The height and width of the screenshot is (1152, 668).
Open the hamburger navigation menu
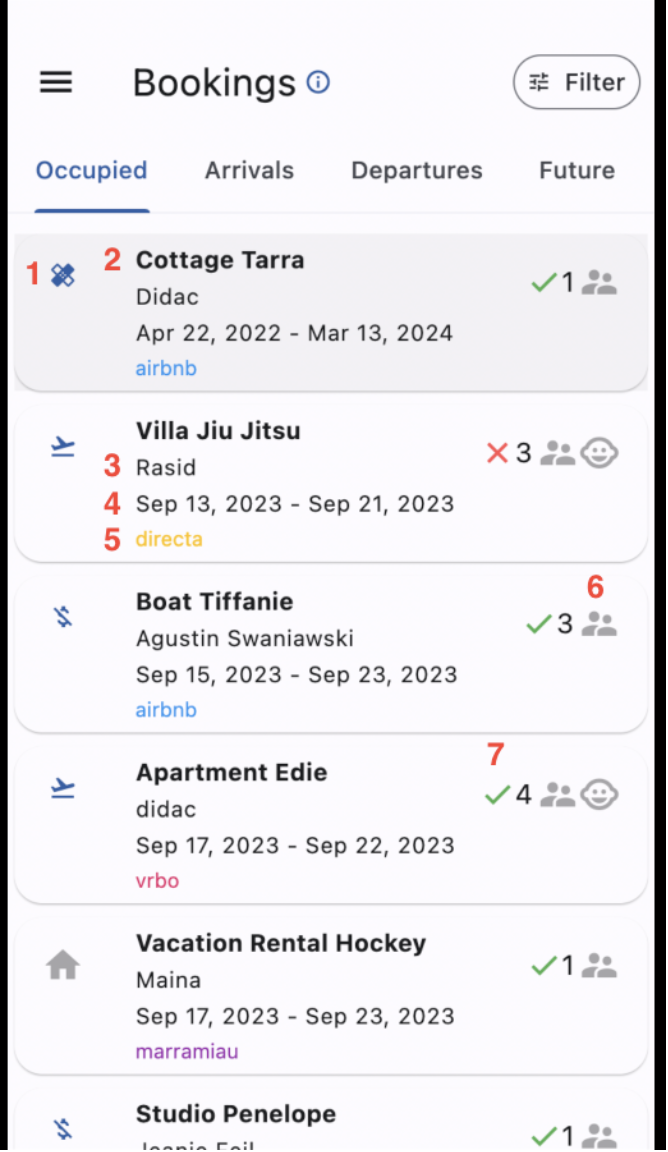[56, 82]
